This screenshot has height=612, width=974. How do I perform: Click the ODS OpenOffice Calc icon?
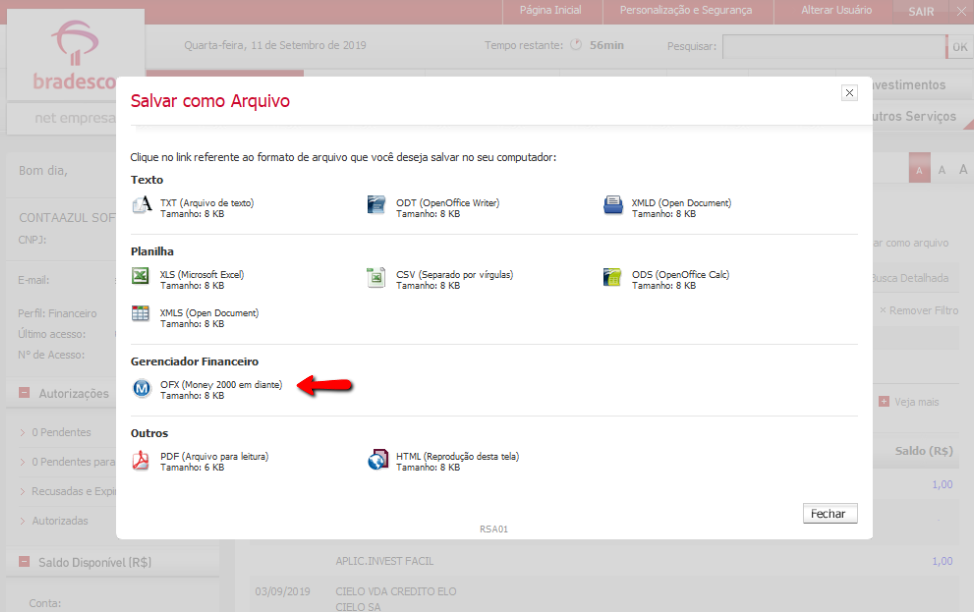click(x=612, y=277)
